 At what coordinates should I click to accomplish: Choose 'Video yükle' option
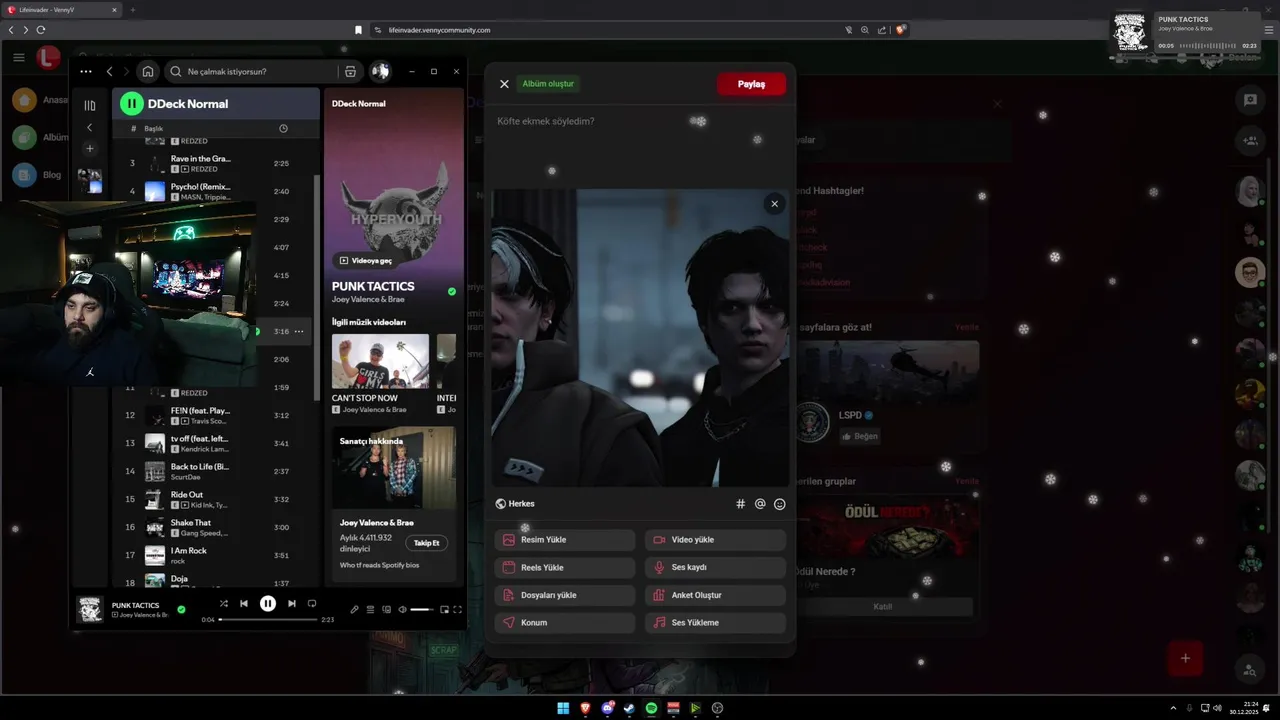(x=715, y=540)
